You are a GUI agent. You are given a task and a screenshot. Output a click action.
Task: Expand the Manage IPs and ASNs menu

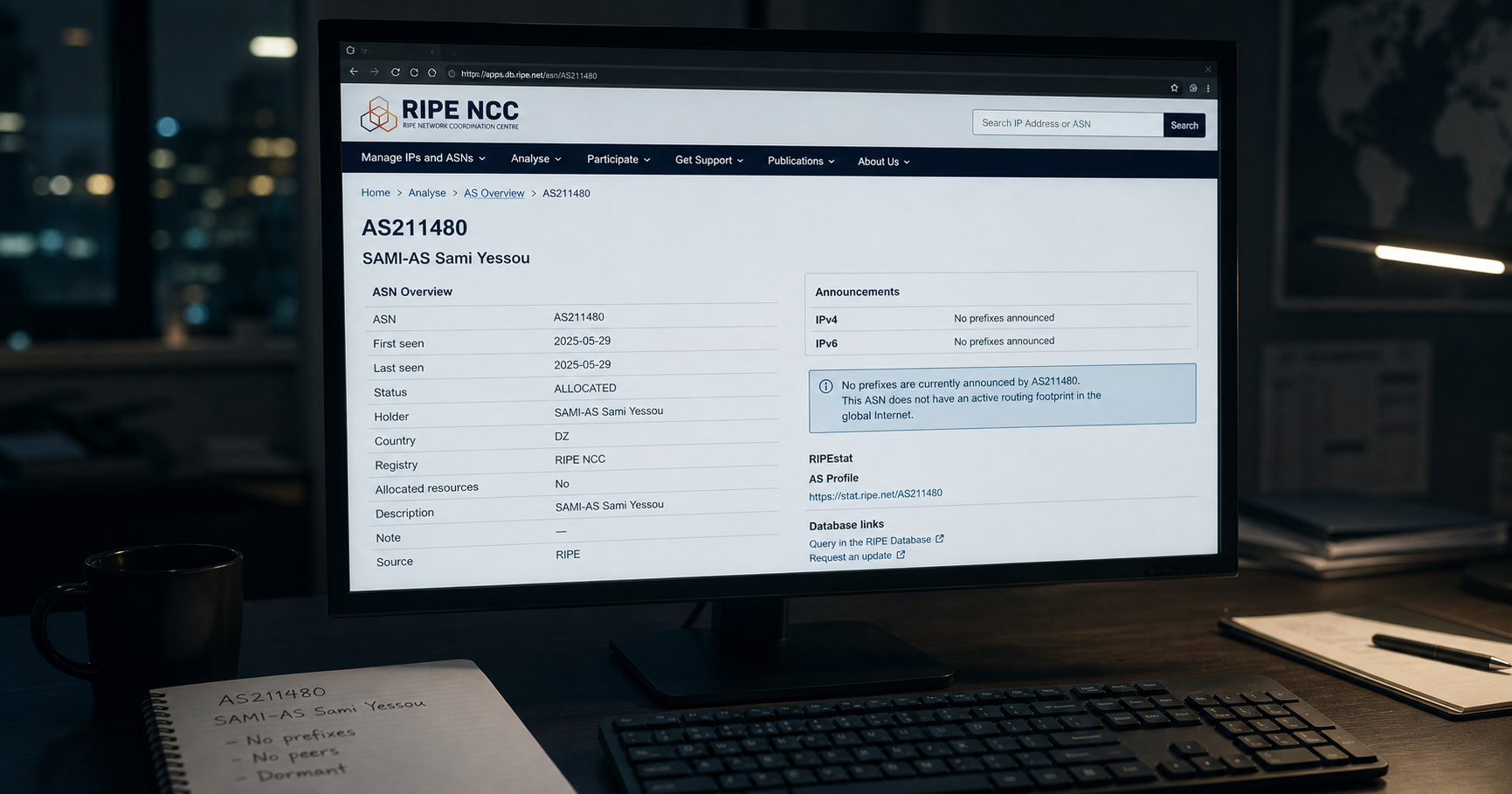[423, 158]
